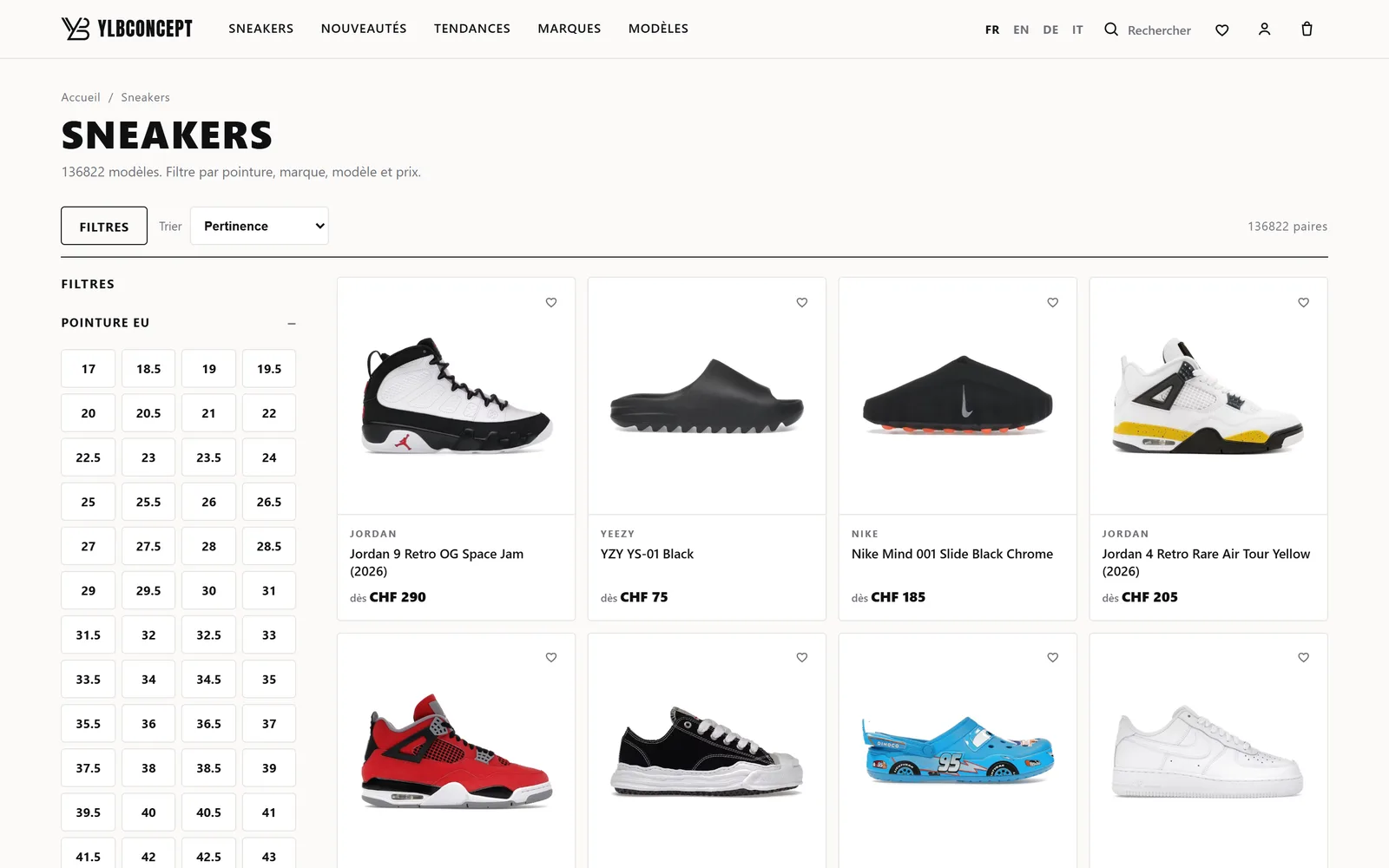Select size 42 filter

pyautogui.click(x=148, y=855)
